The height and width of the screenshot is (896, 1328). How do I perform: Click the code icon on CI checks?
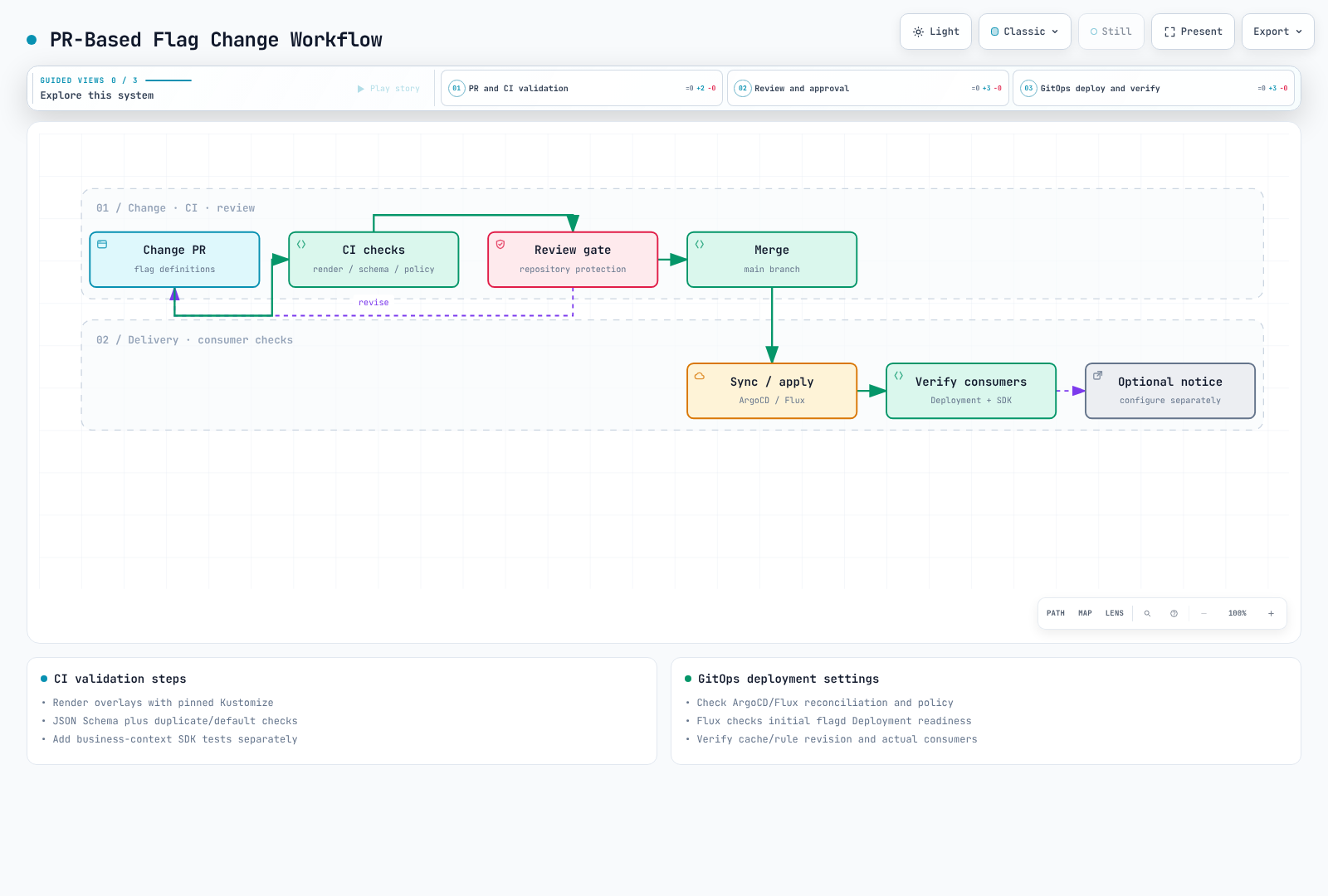[x=301, y=244]
